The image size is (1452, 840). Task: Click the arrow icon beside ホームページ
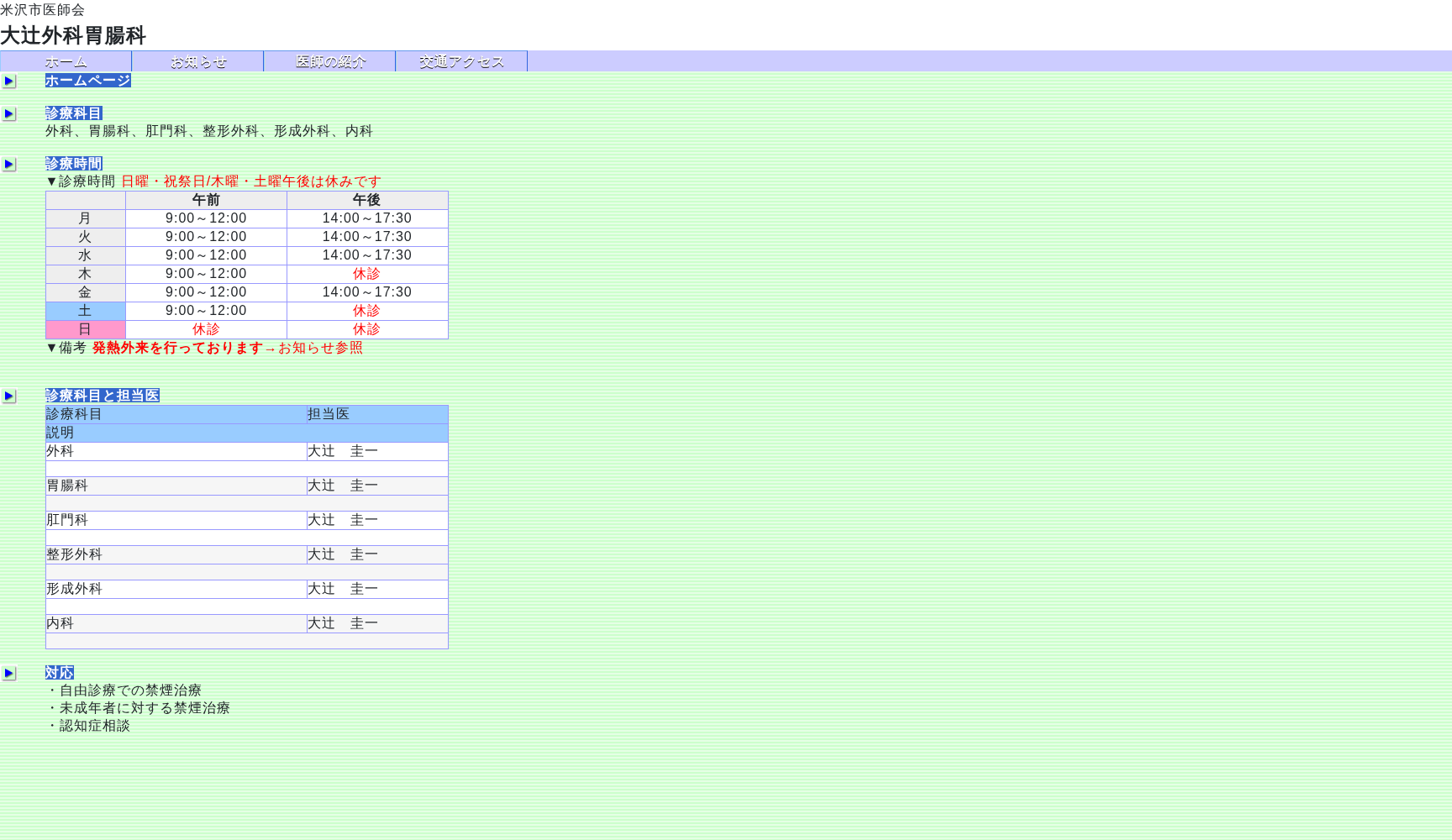click(x=9, y=81)
